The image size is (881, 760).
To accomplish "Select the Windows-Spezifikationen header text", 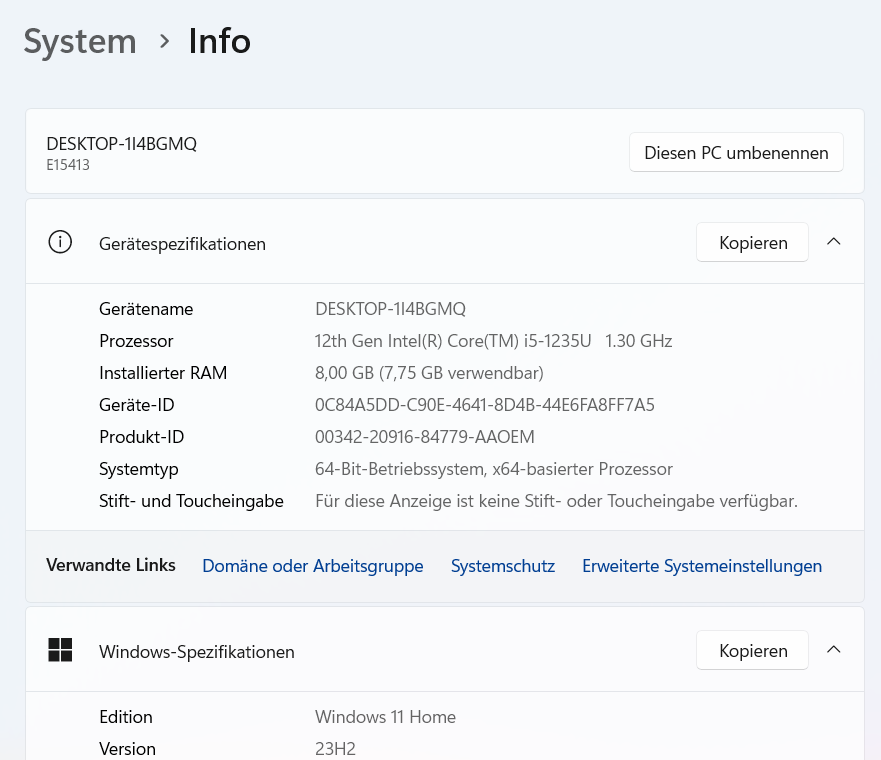I will tap(197, 652).
